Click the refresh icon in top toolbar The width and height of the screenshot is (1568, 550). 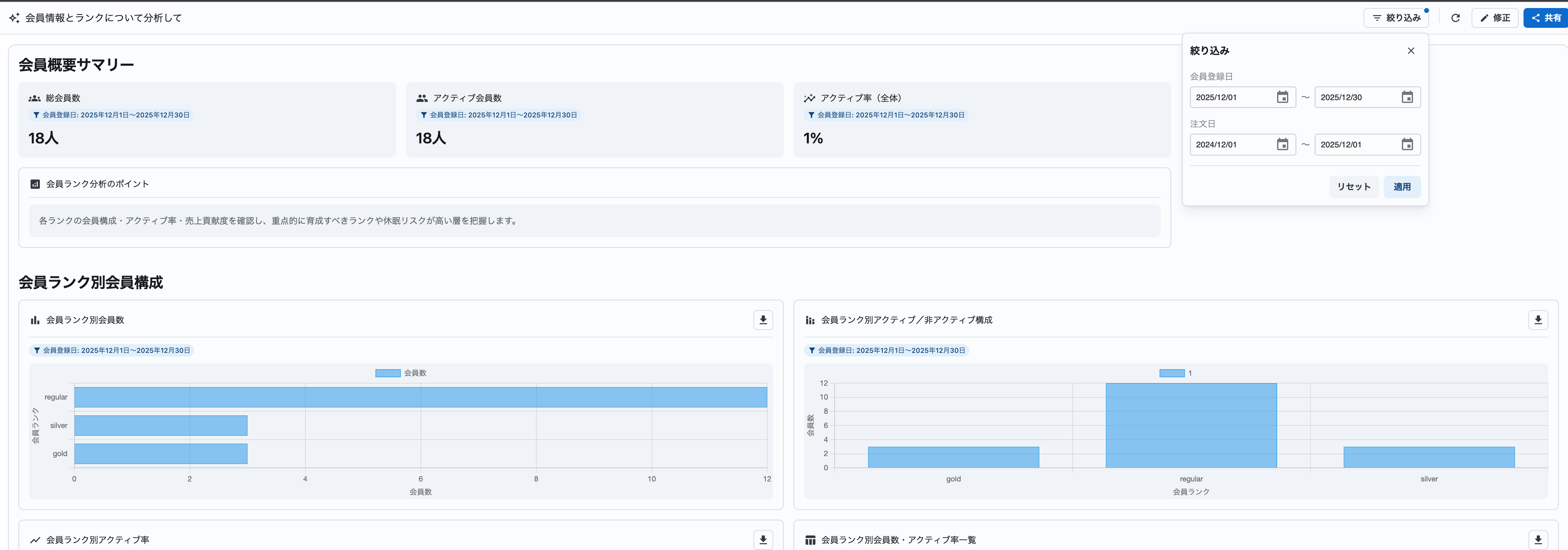click(1455, 18)
